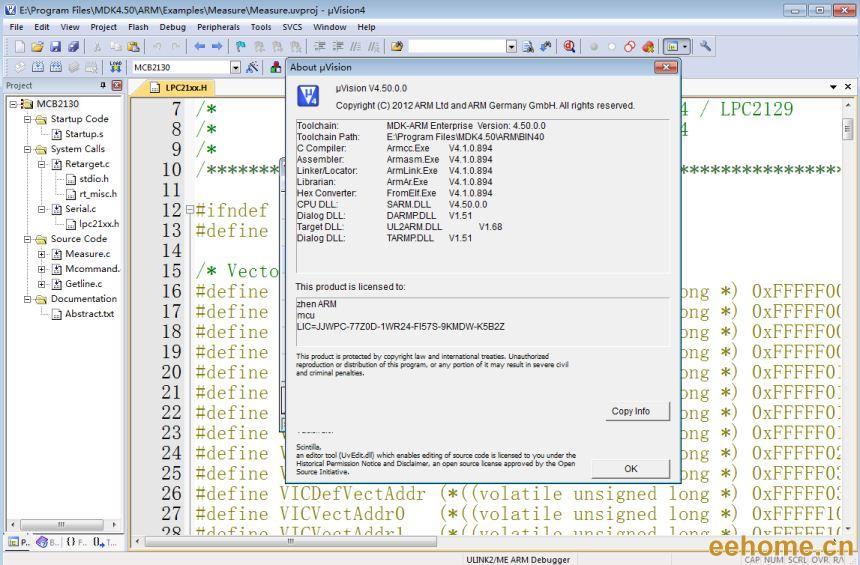Click the Comment selection icon

(x=355, y=47)
